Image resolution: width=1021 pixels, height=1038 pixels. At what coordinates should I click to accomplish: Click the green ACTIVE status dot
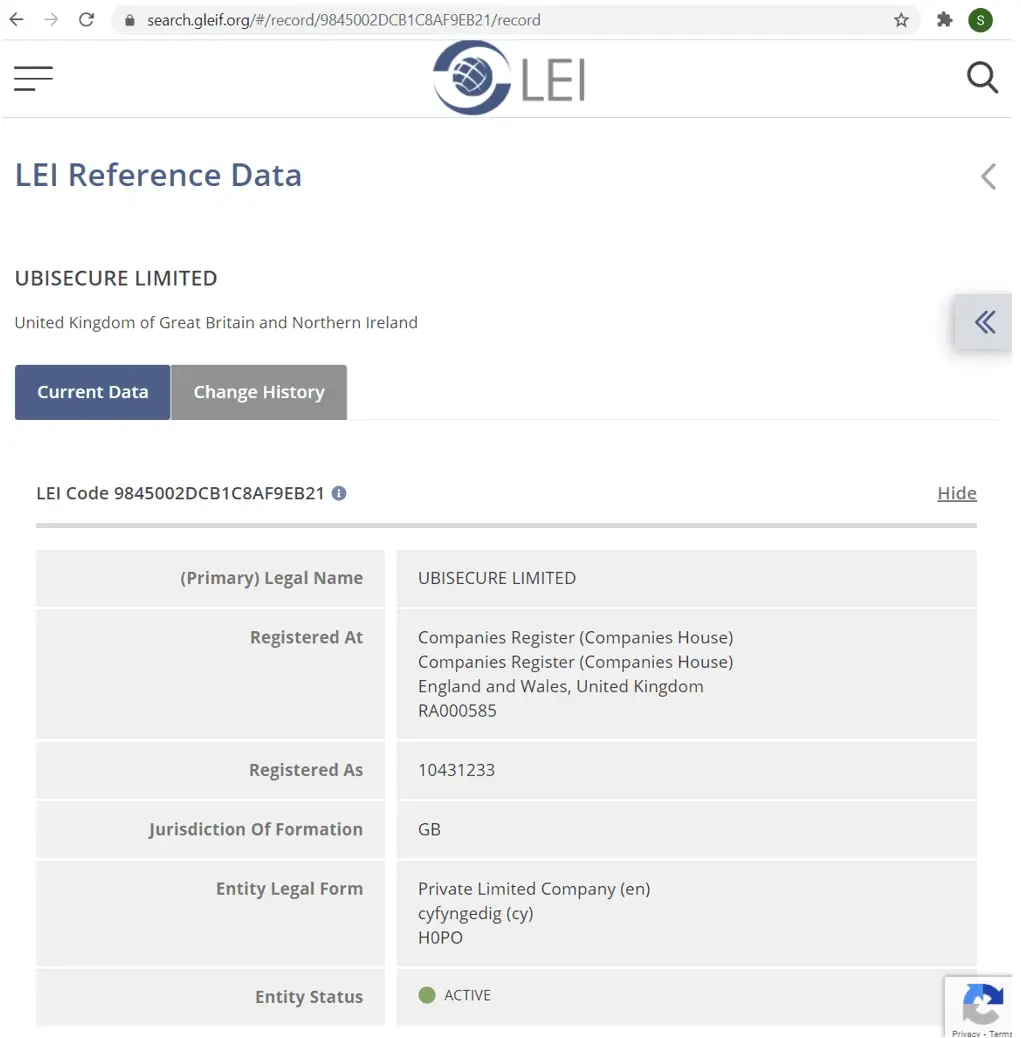click(427, 995)
